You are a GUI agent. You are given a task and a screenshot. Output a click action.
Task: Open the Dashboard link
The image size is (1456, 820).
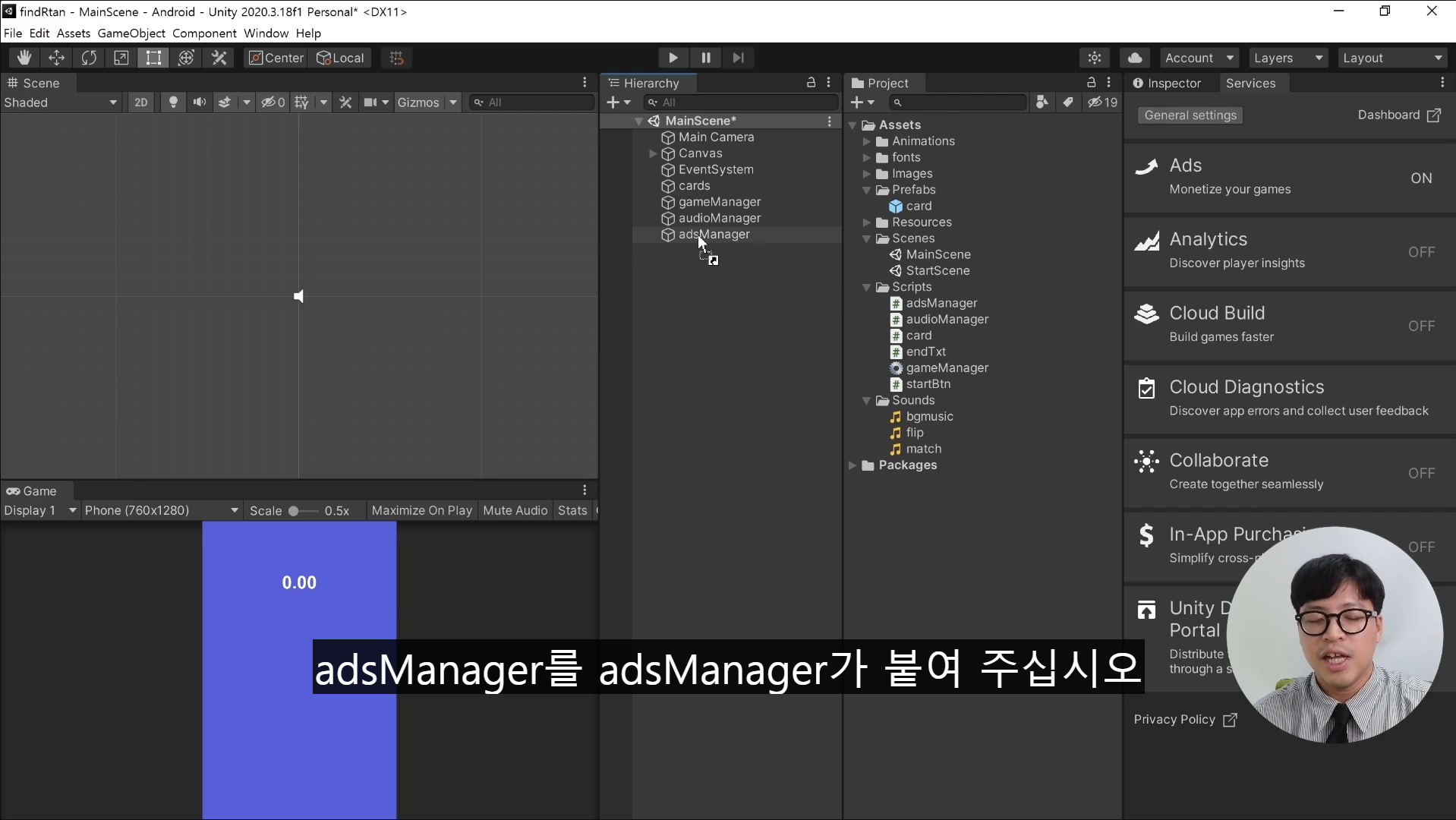click(x=1398, y=115)
